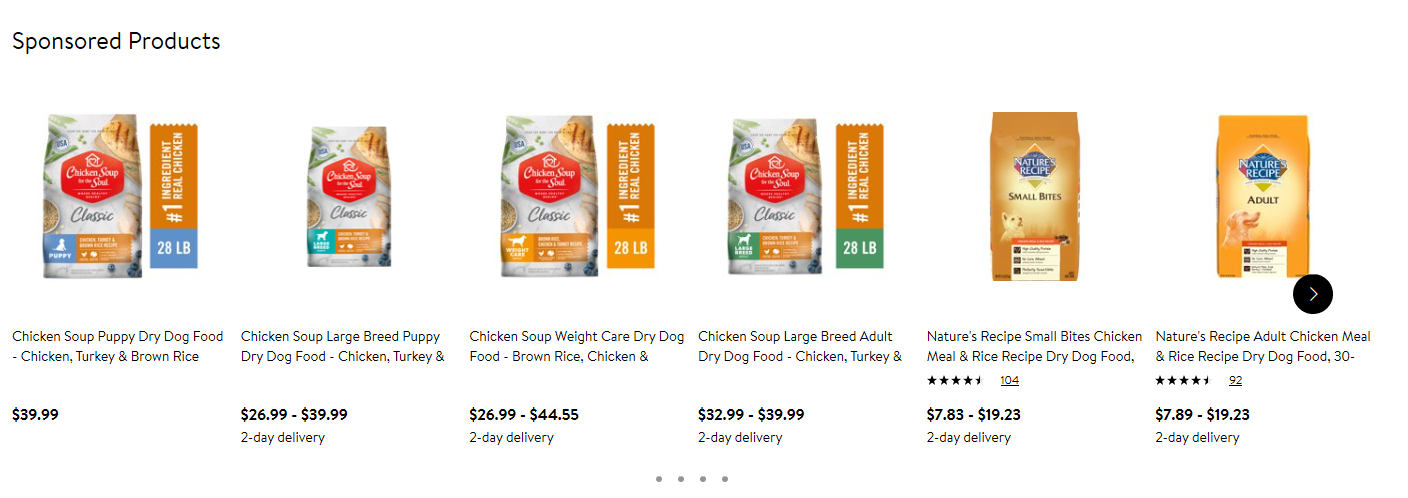1408x498 pixels.
Task: Open Chicken Soup Puppy Dry Dog Food image
Action: 119,196
